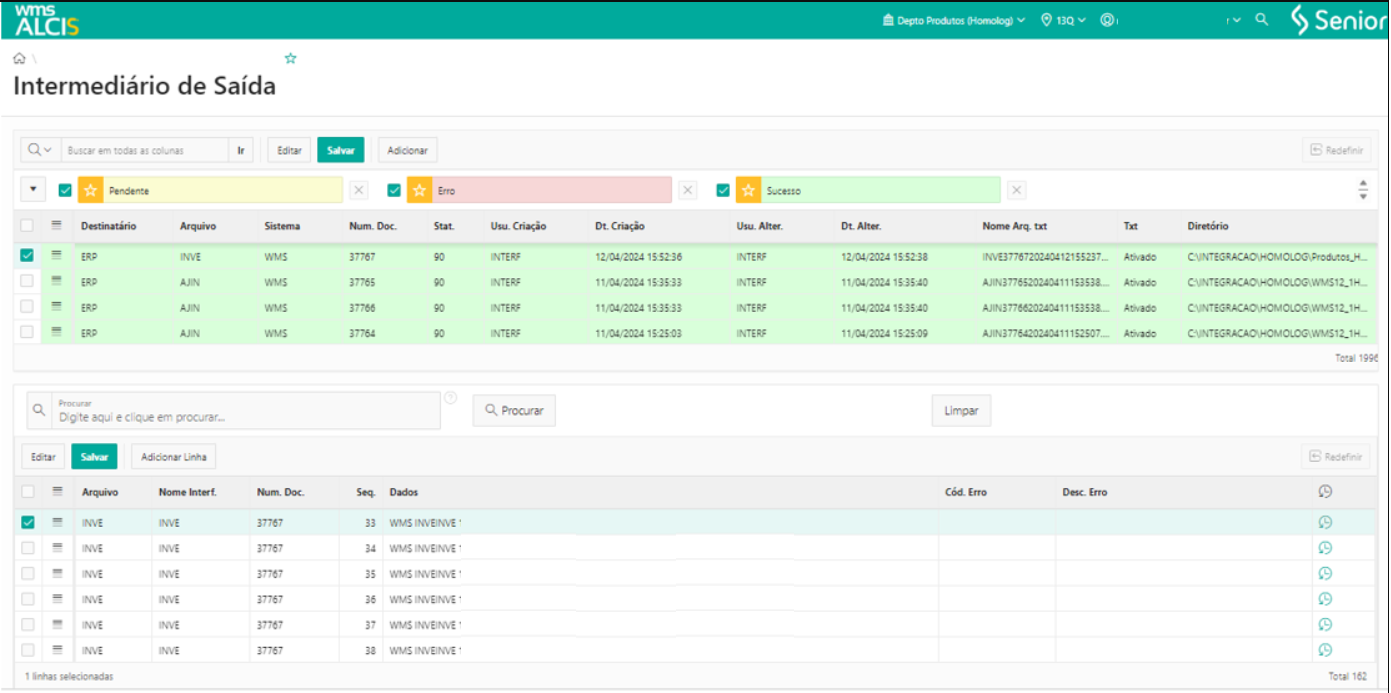Open the search column selector dropdown

41,150
